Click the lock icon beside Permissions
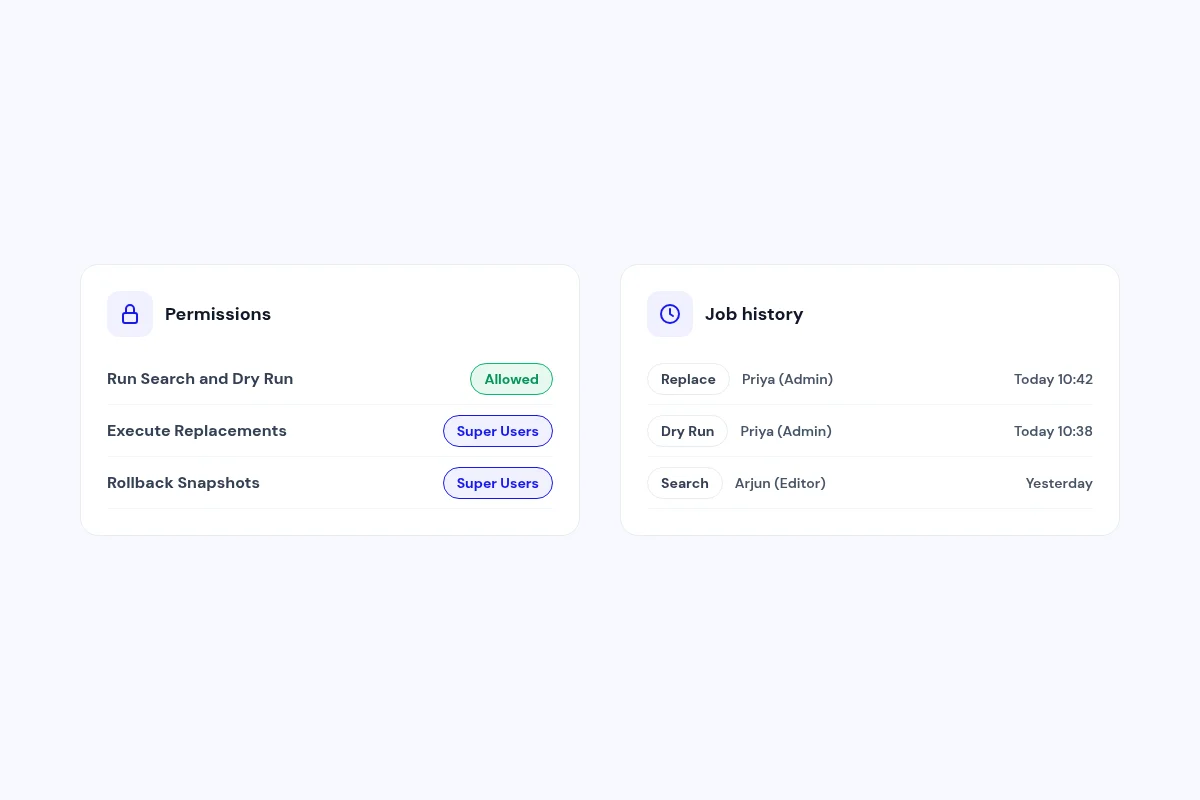1200x800 pixels. [x=130, y=314]
